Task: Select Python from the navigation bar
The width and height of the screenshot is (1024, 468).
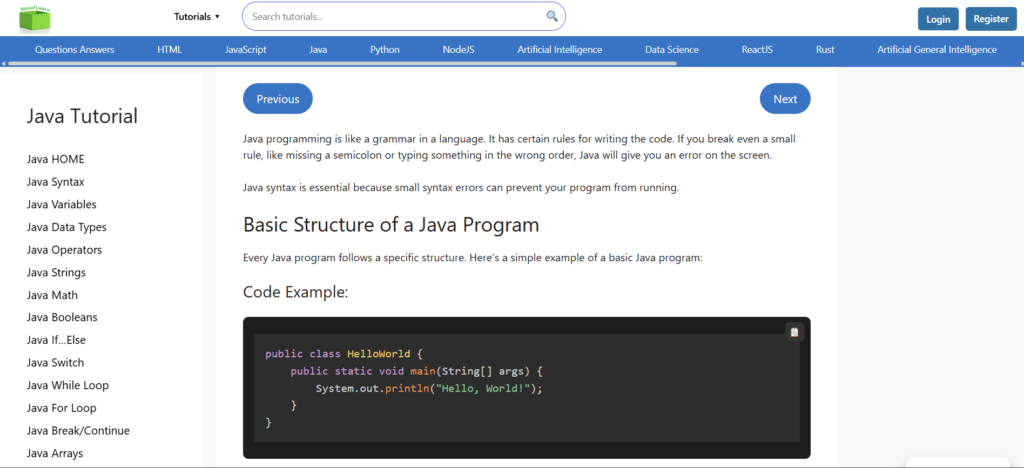Action: point(384,49)
